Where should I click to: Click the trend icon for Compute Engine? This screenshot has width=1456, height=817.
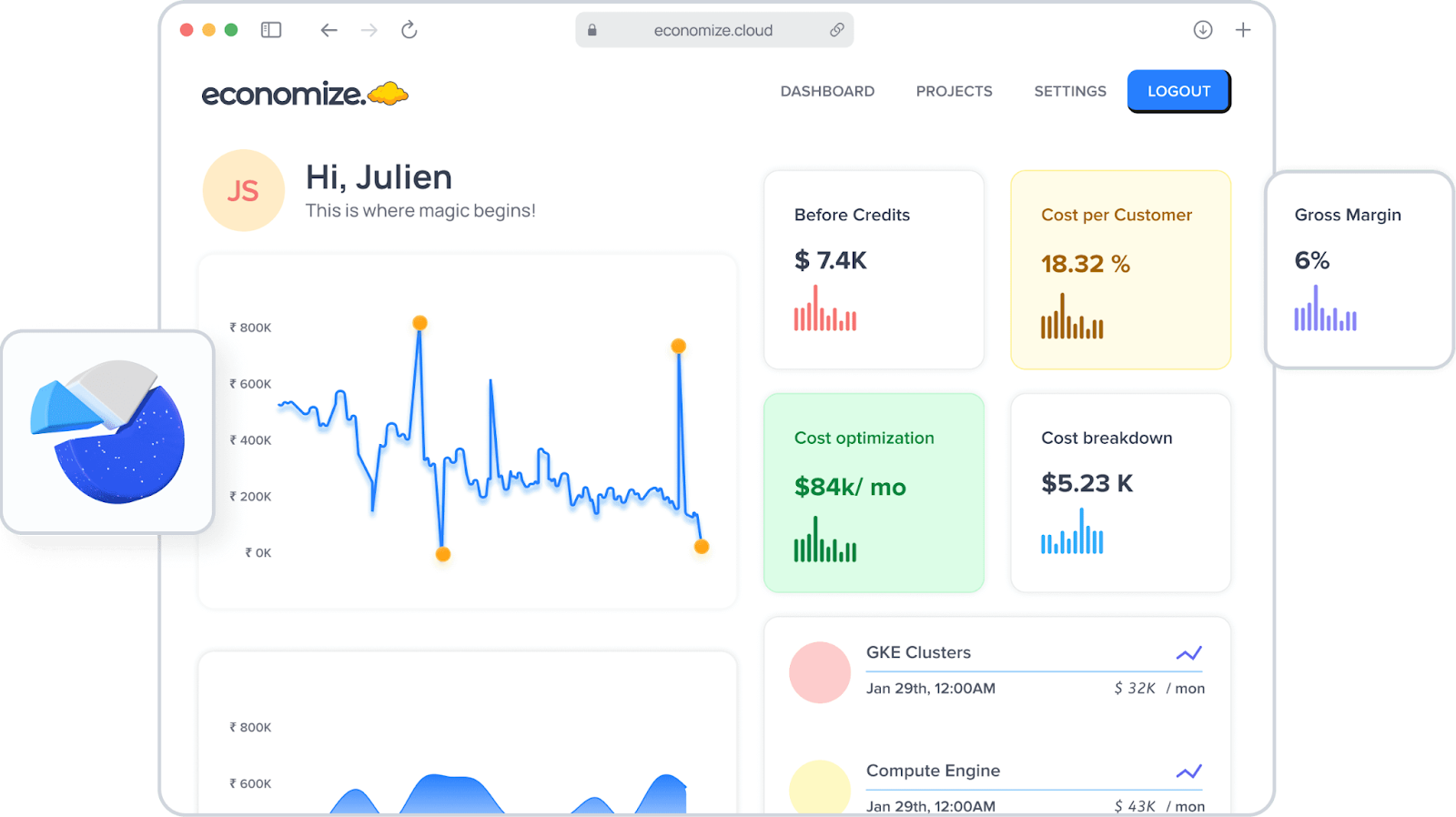click(x=1189, y=772)
